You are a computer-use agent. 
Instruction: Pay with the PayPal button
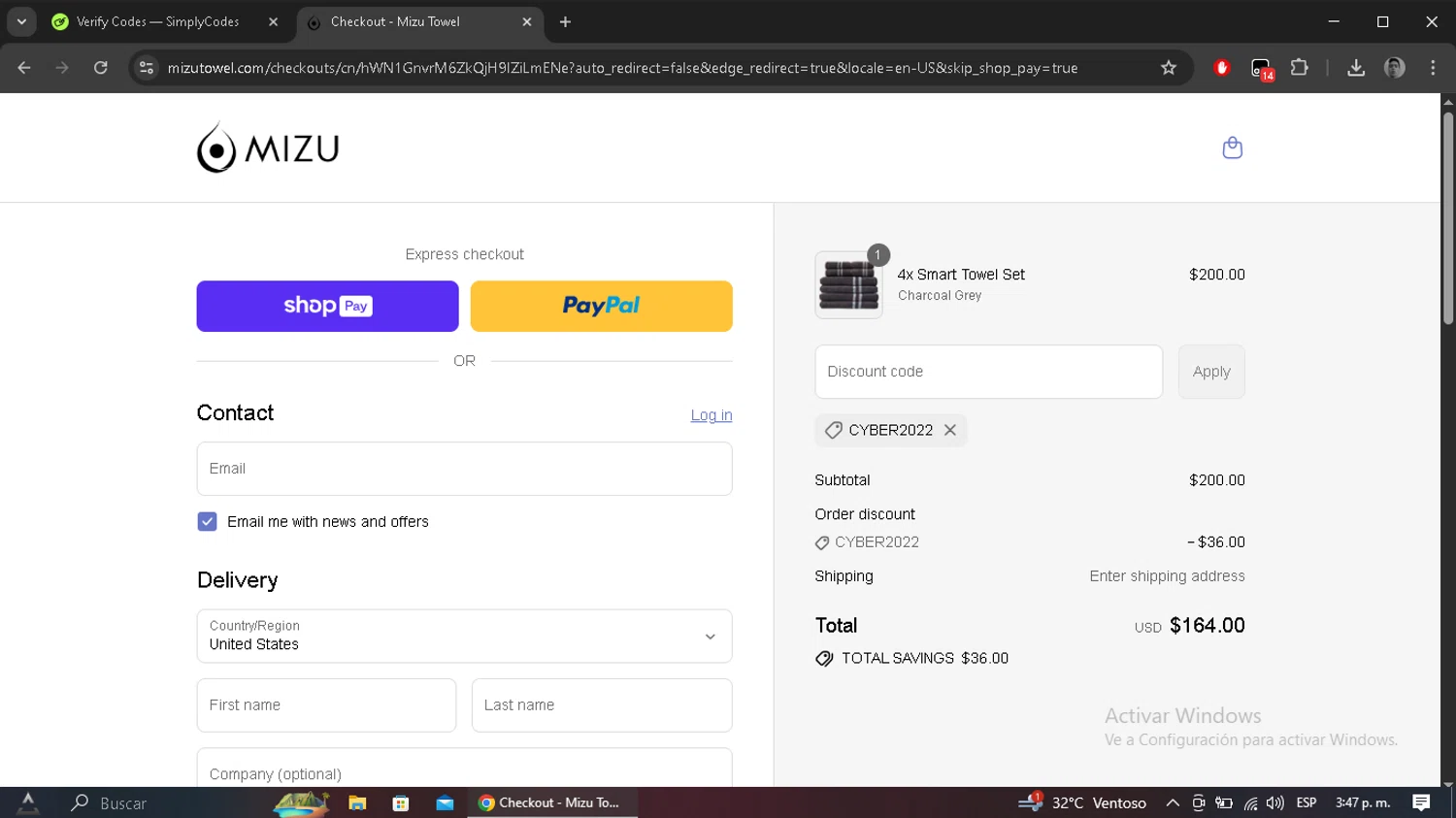(602, 307)
